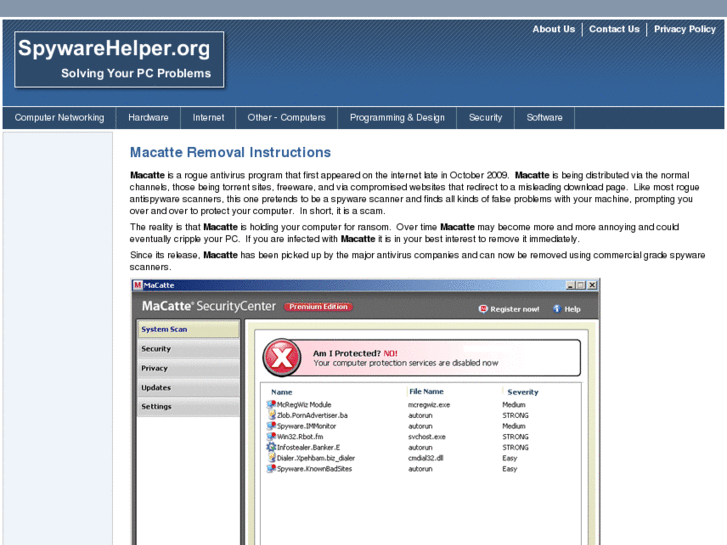
Task: Select the Internet menu item
Action: (x=208, y=118)
